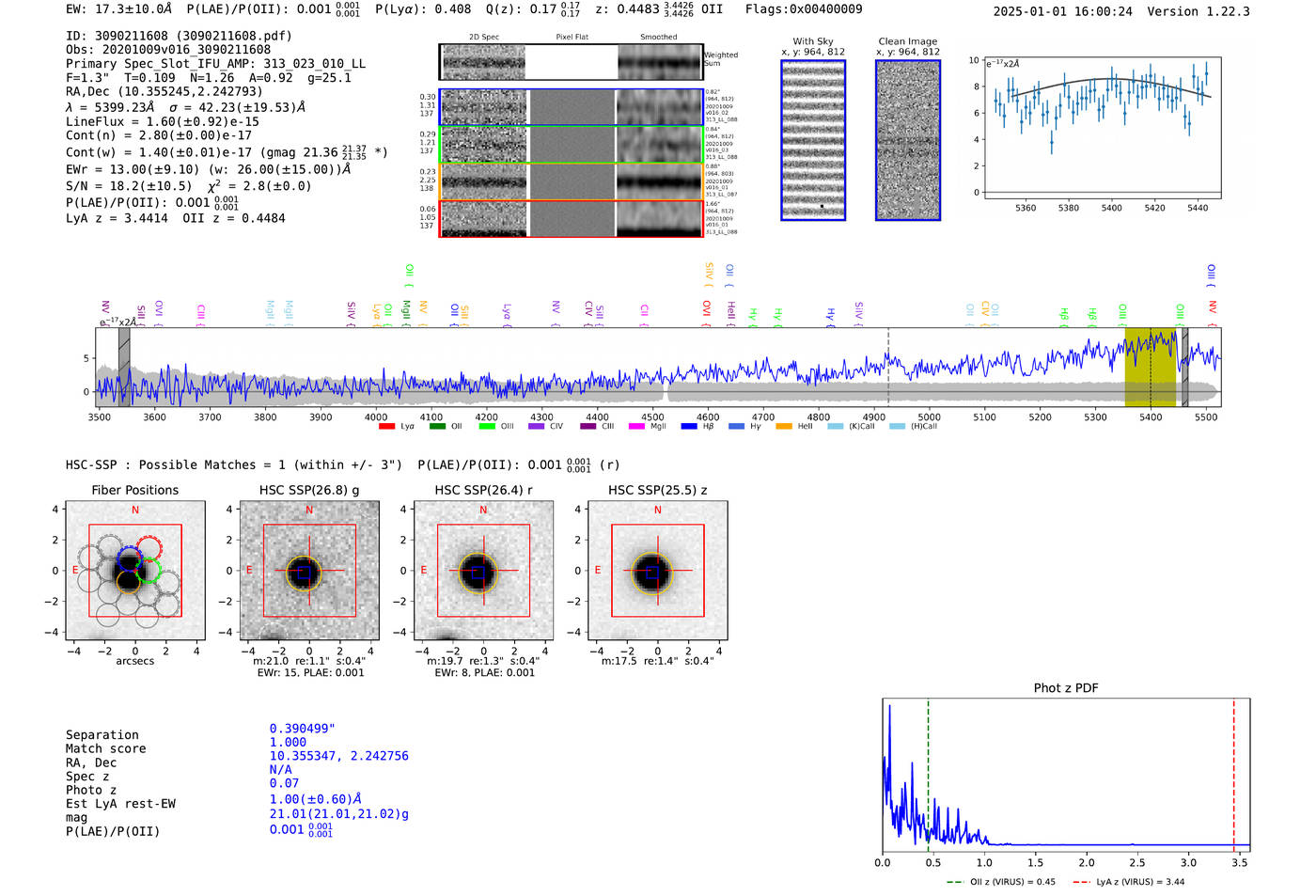The width and height of the screenshot is (1316, 896).
Task: Open the HSC SSP(25.5) z cutout
Action: (658, 571)
